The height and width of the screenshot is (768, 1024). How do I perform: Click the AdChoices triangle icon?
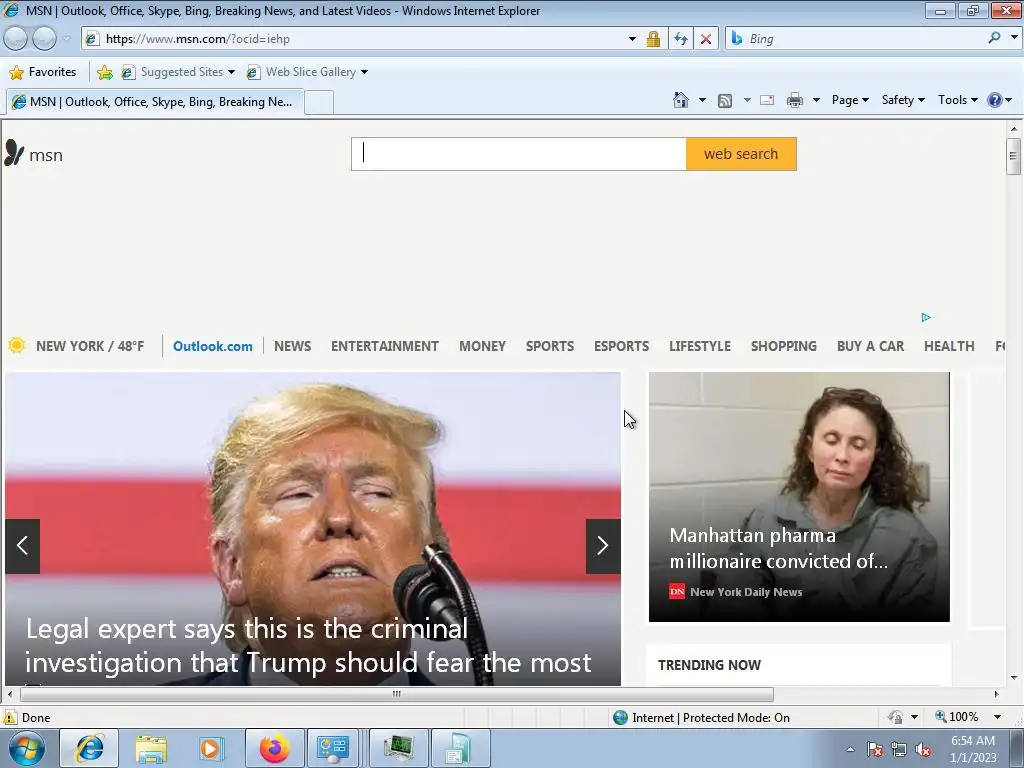coord(926,317)
